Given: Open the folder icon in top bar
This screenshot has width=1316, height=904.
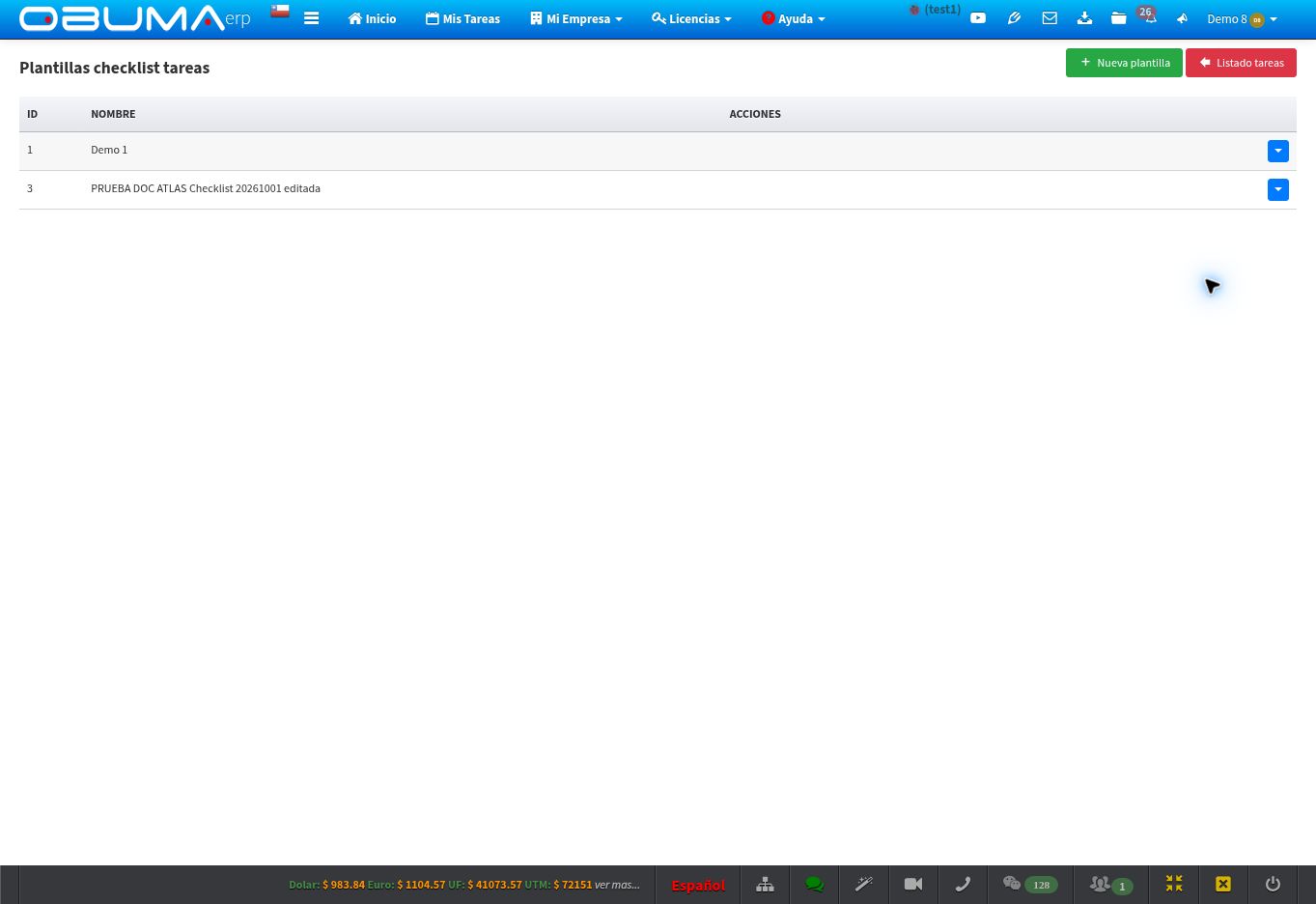Looking at the screenshot, I should click(x=1118, y=18).
